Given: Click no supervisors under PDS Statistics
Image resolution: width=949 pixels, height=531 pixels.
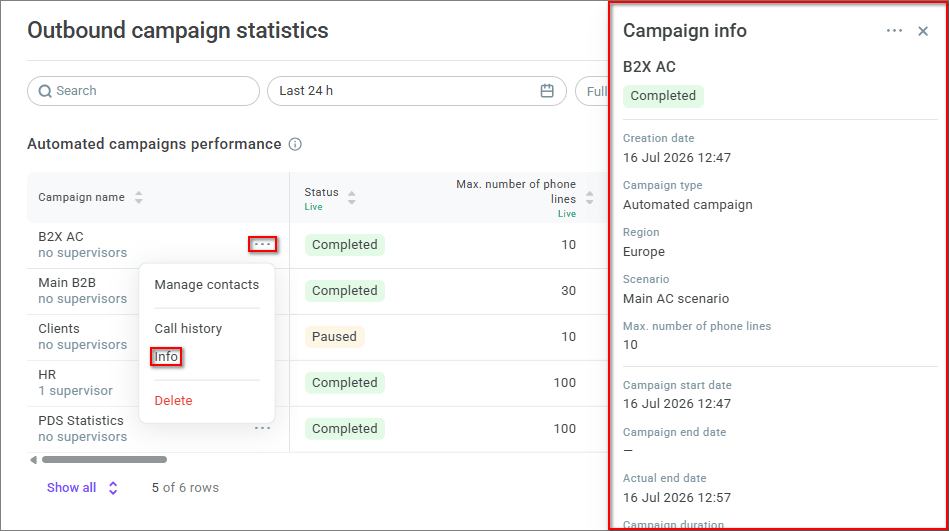Looking at the screenshot, I should click(82, 437).
